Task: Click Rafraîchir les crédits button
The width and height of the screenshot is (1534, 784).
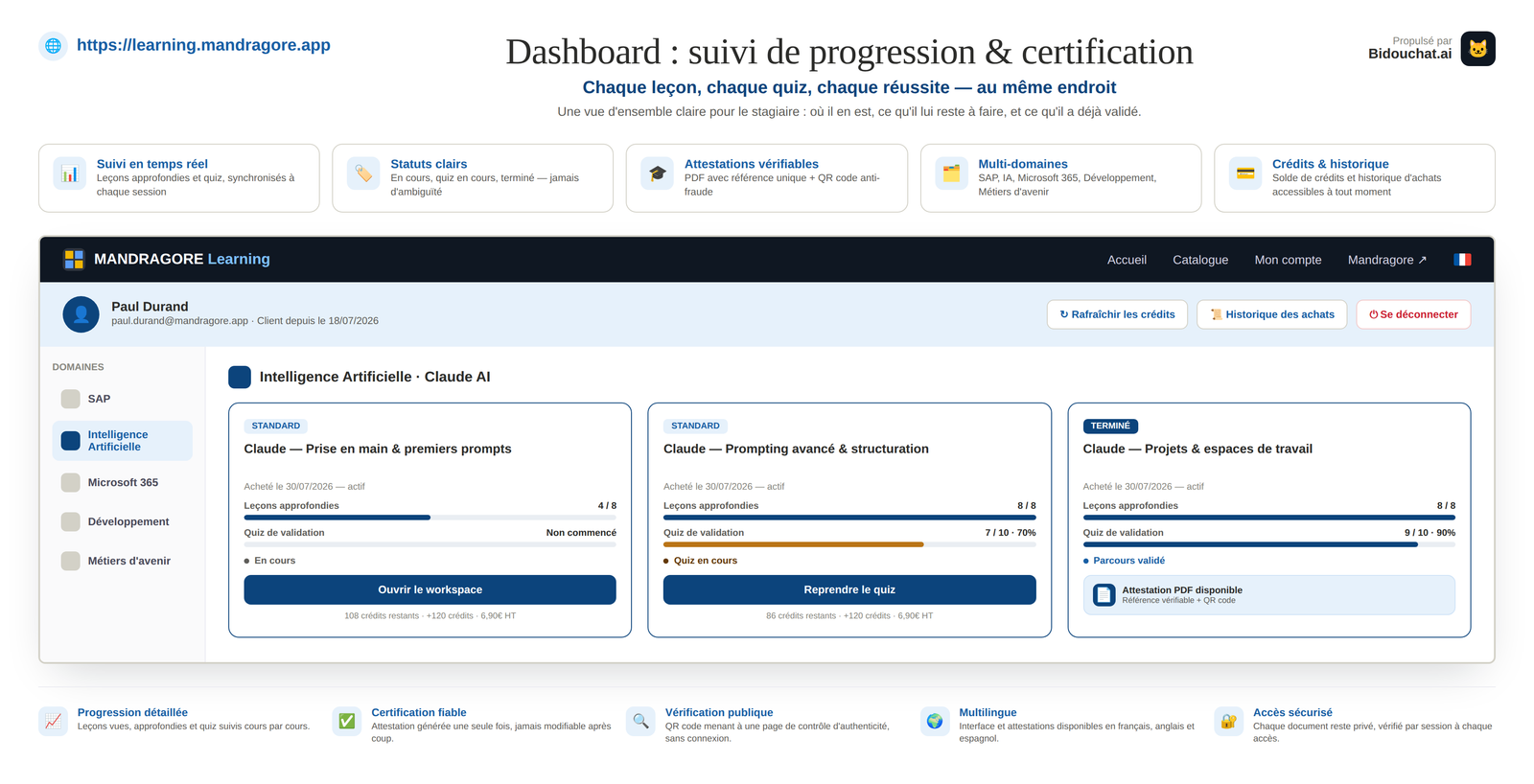Action: 1117,314
